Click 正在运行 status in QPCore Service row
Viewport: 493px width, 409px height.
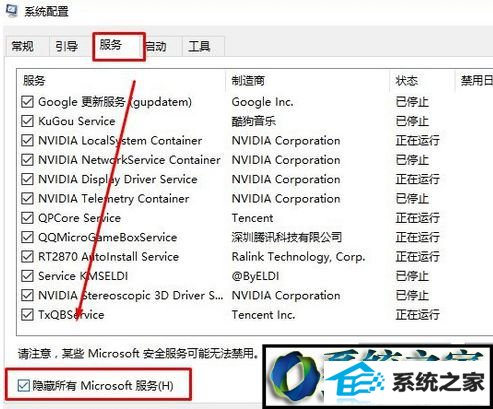[x=417, y=218]
